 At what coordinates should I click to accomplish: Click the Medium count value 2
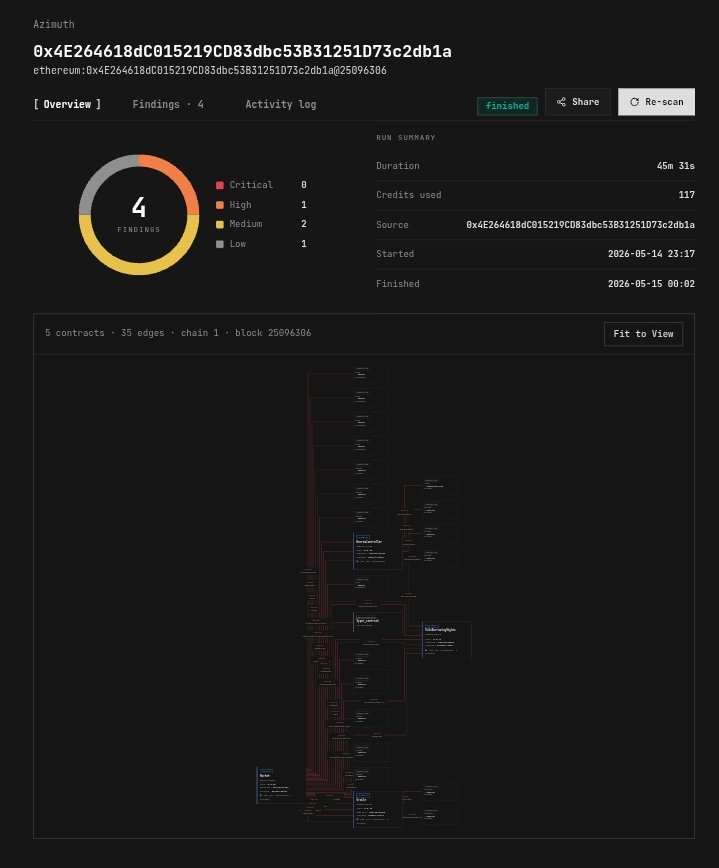[x=304, y=224]
